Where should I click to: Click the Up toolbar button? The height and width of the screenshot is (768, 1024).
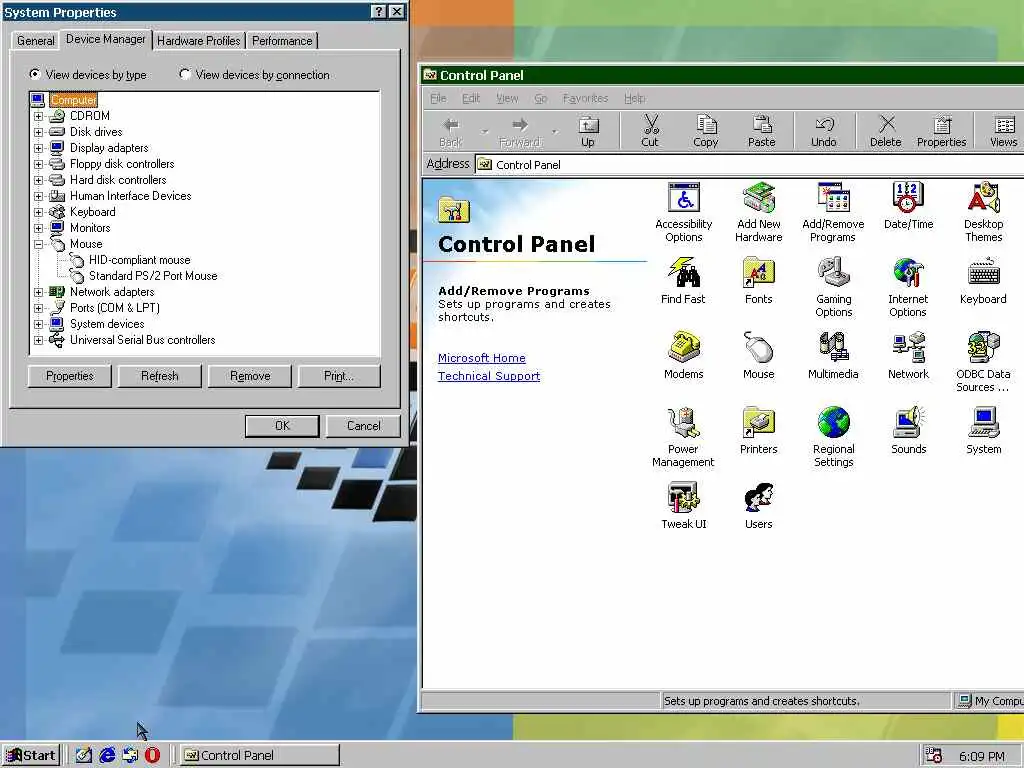[588, 131]
